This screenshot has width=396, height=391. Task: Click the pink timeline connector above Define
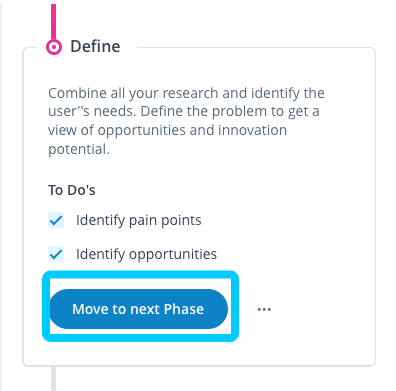54,22
